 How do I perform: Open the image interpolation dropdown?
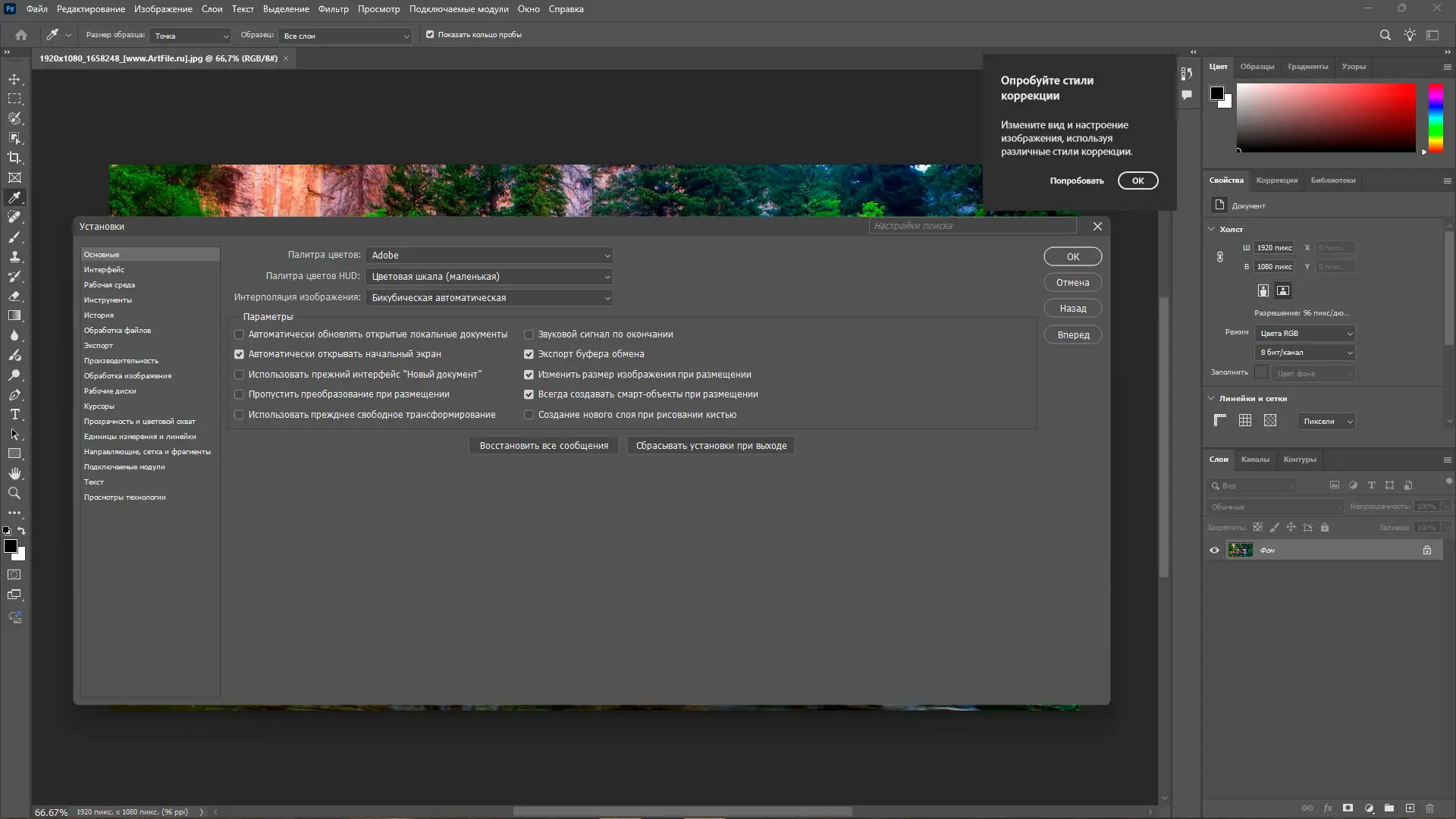pos(488,298)
